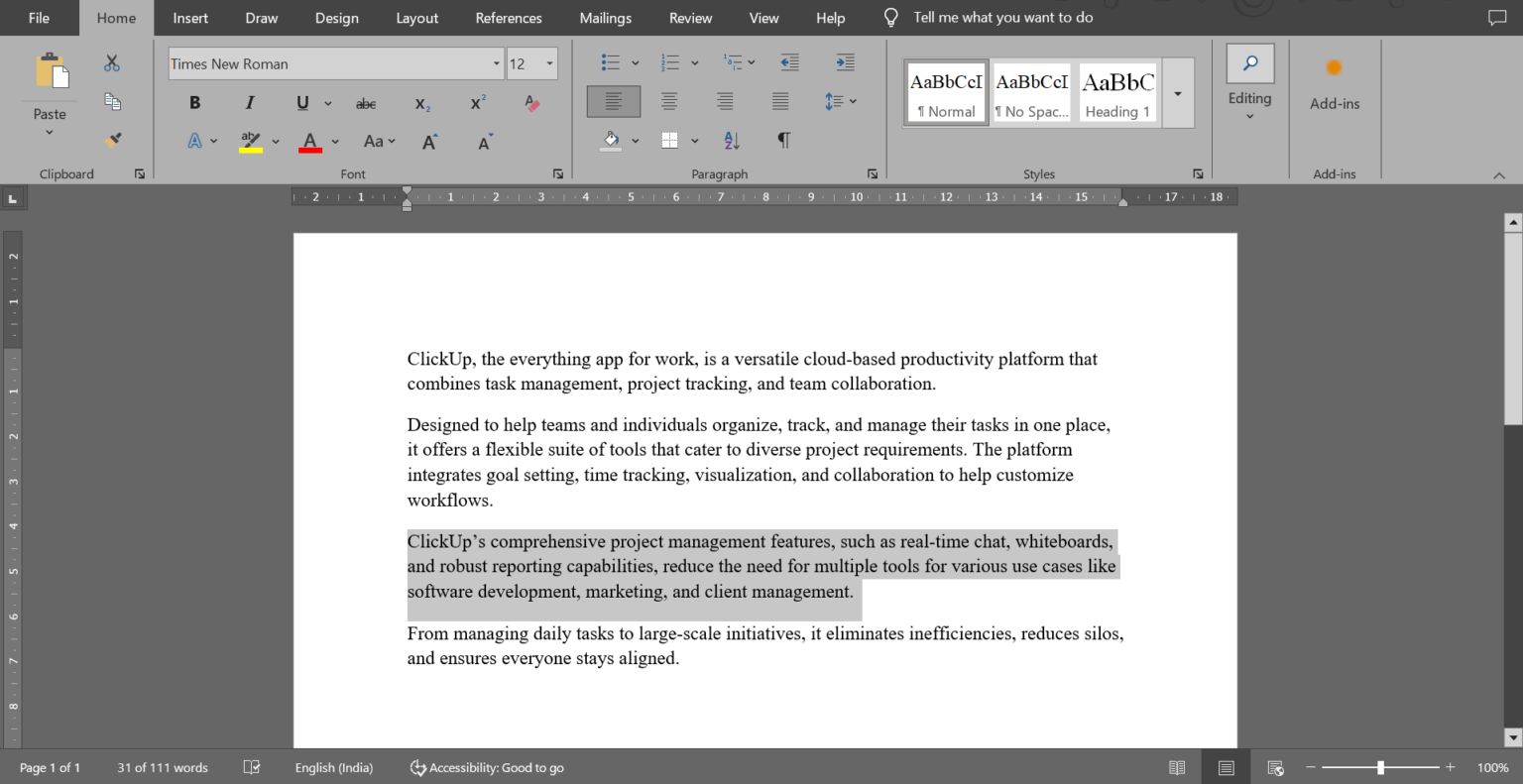Switch to Read Mode view
Screen dimensions: 1523x784
pos(1176,766)
